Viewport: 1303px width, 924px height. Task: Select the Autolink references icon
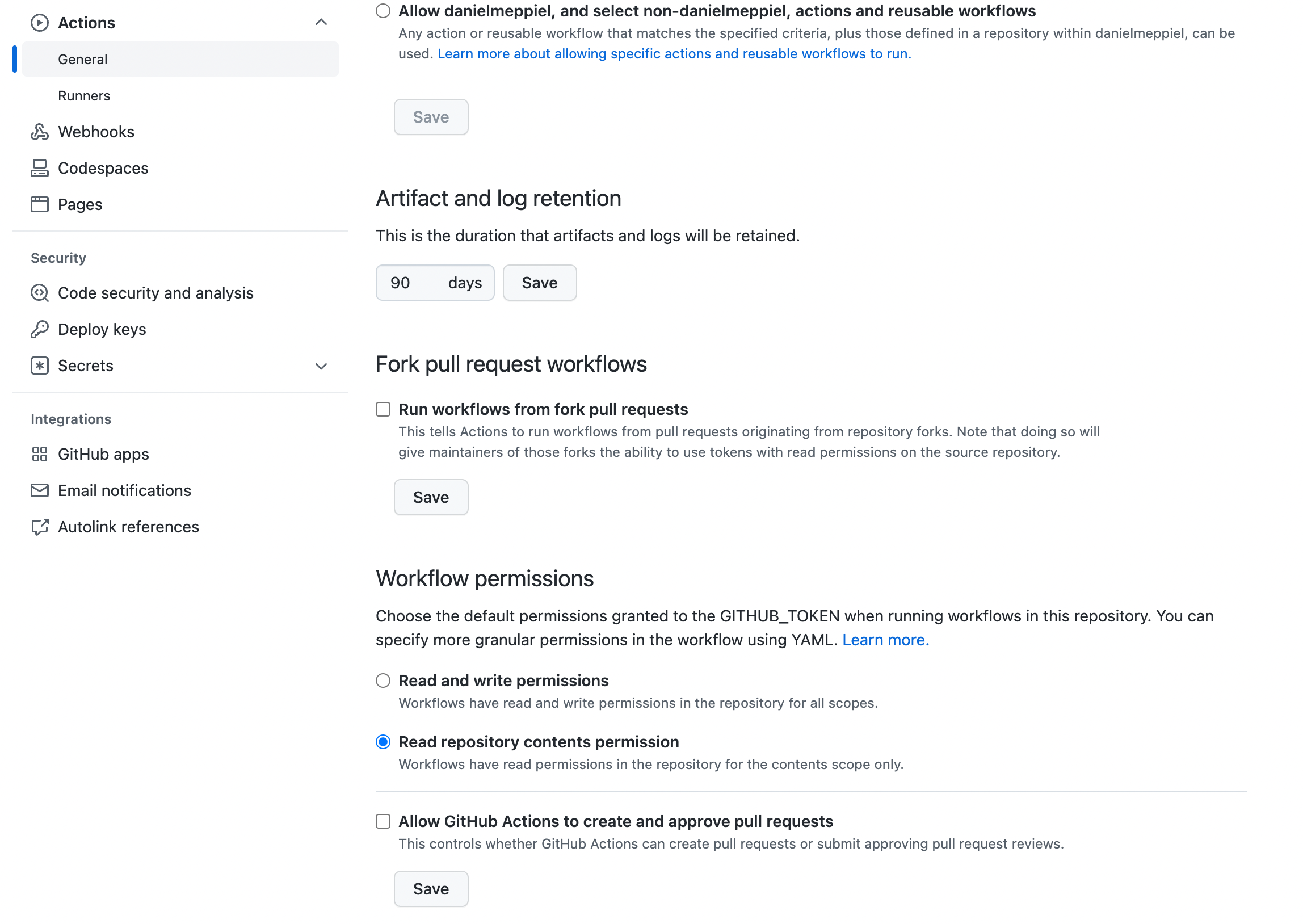pyautogui.click(x=39, y=527)
